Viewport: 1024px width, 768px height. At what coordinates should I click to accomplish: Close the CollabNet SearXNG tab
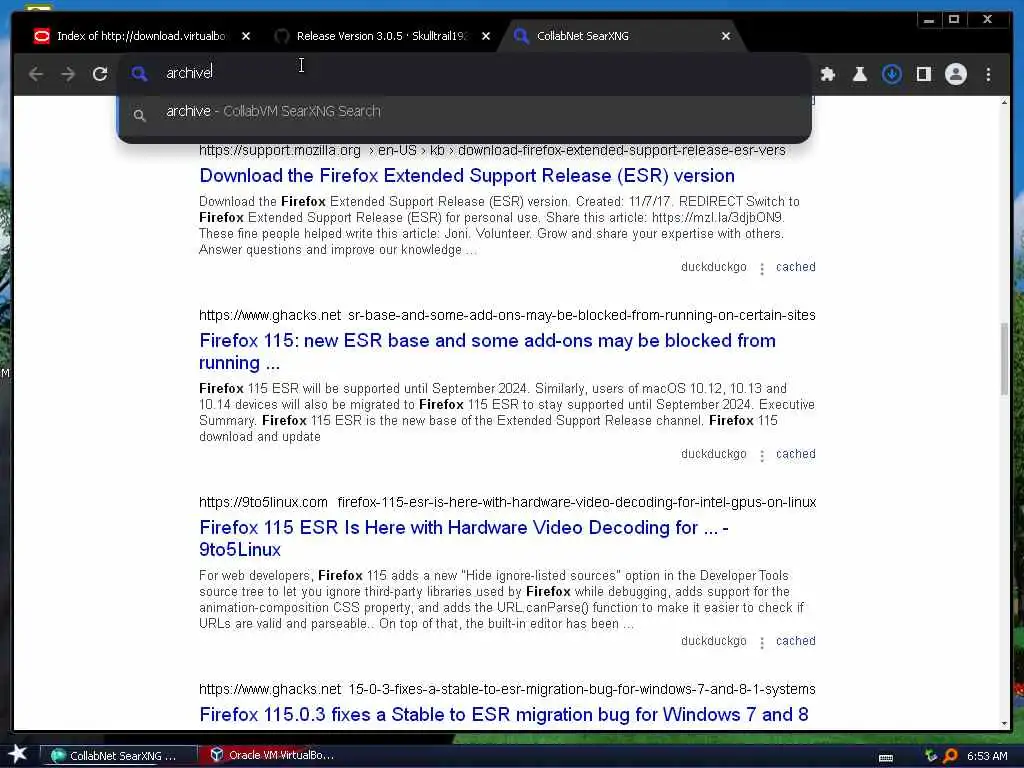(x=726, y=36)
